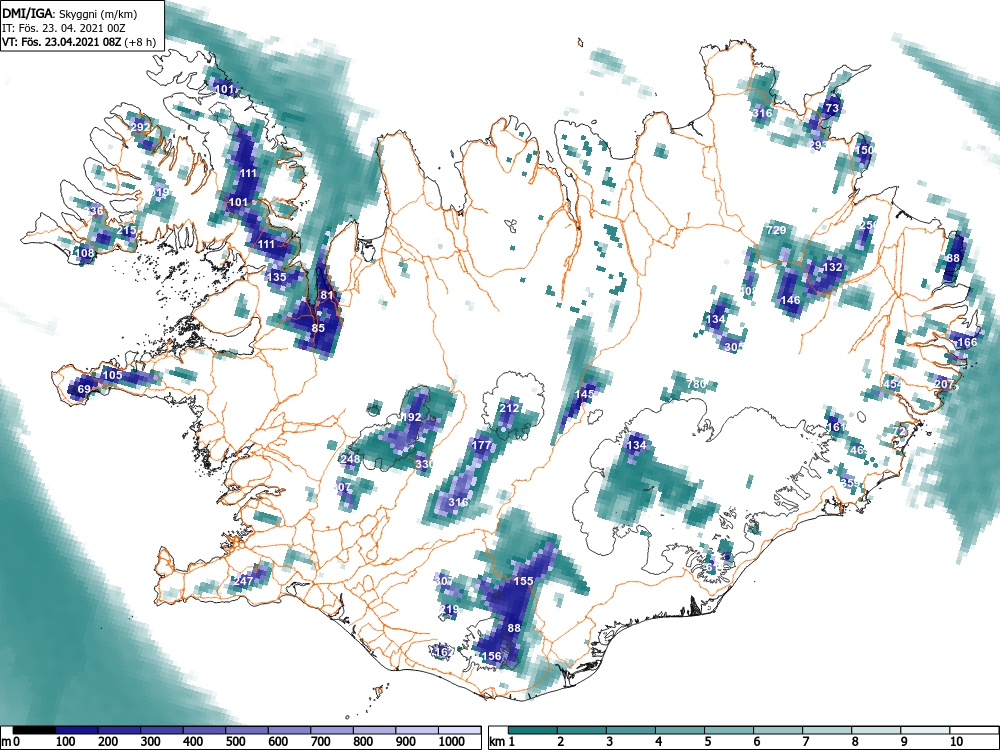This screenshot has height=750, width=1000.
Task: Click the map value 146
Action: (790, 300)
